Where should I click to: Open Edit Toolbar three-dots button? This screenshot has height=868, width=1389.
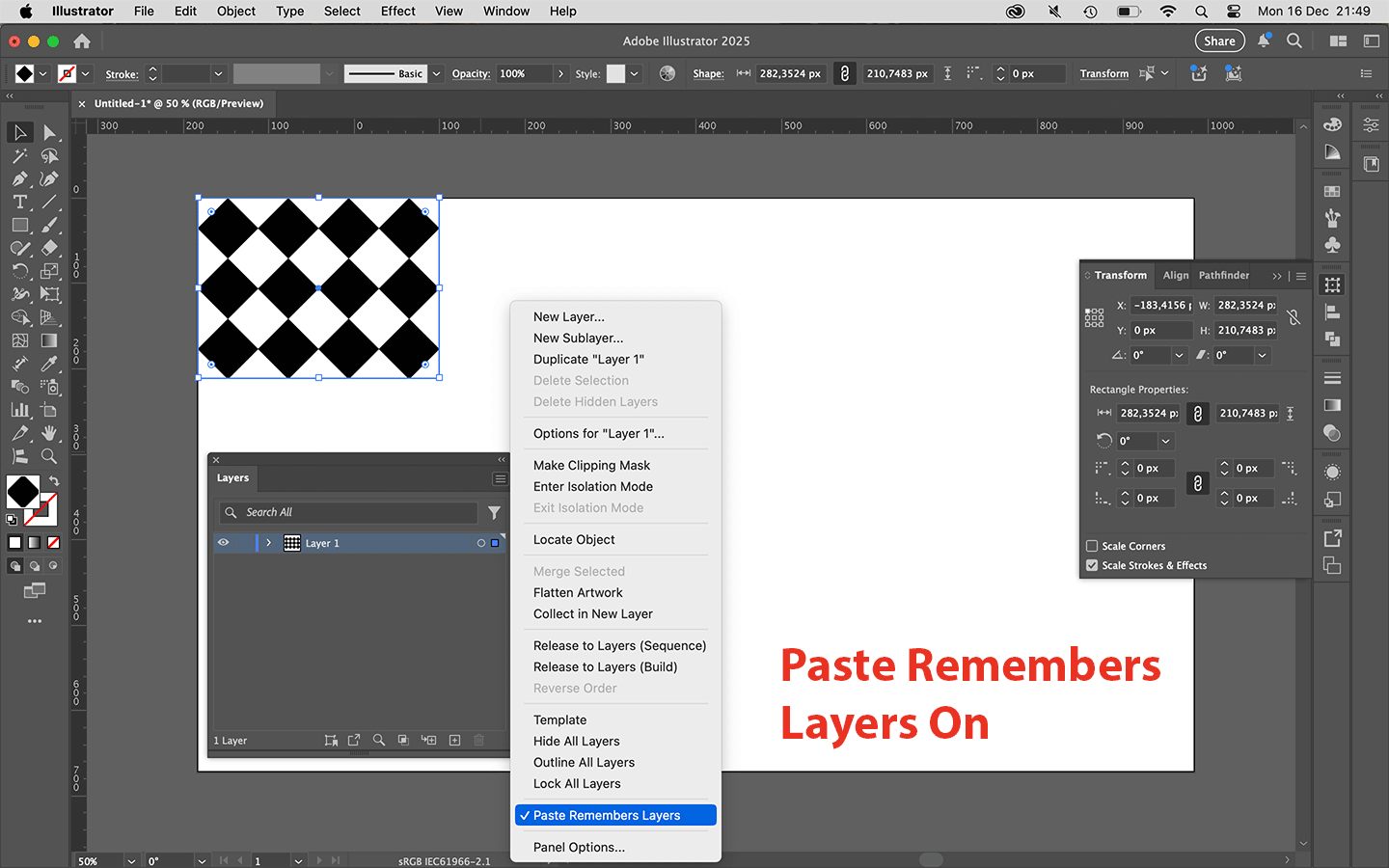point(35,621)
